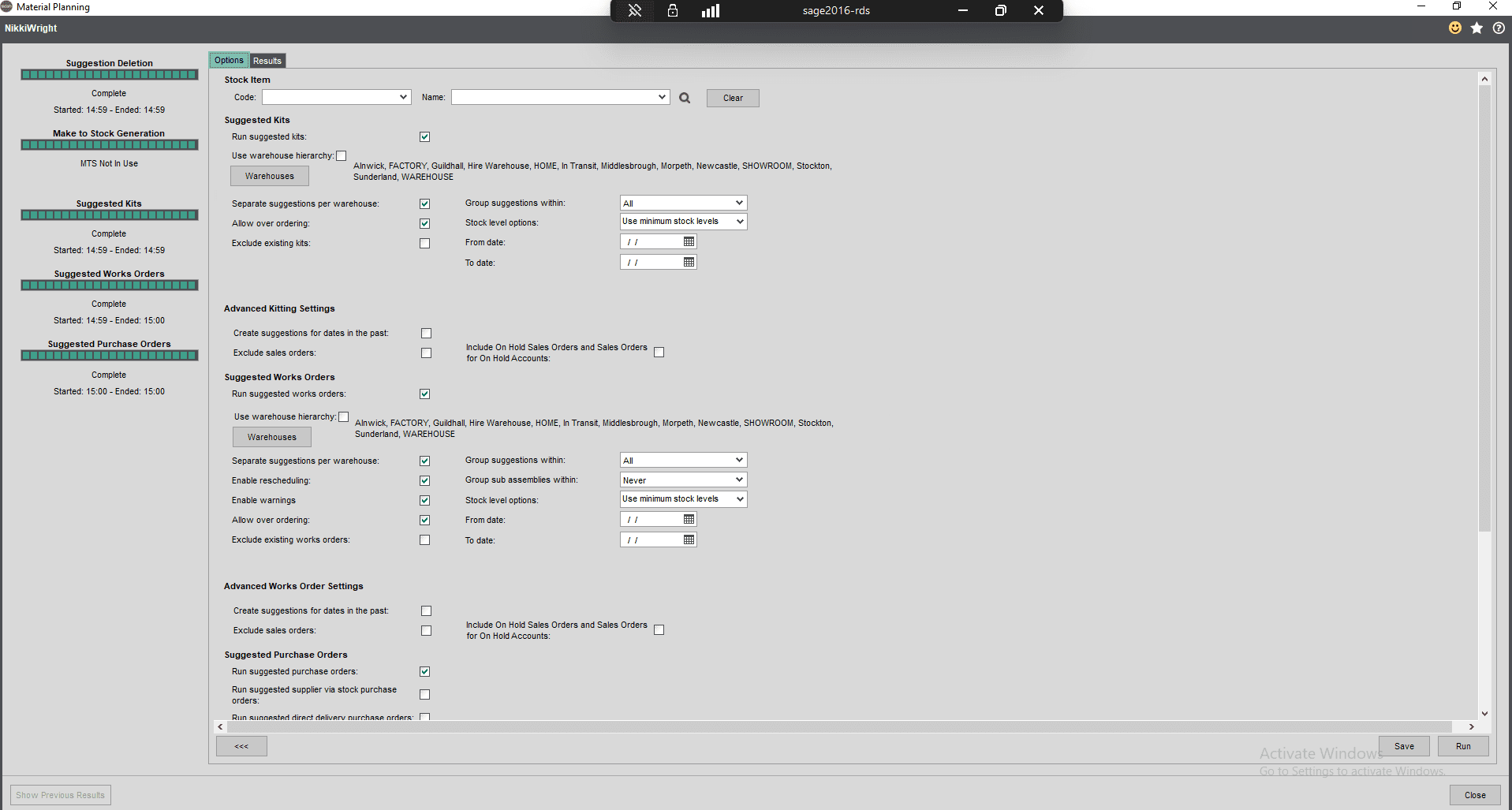Open Group sub assemblies within dropdown

pyautogui.click(x=683, y=480)
